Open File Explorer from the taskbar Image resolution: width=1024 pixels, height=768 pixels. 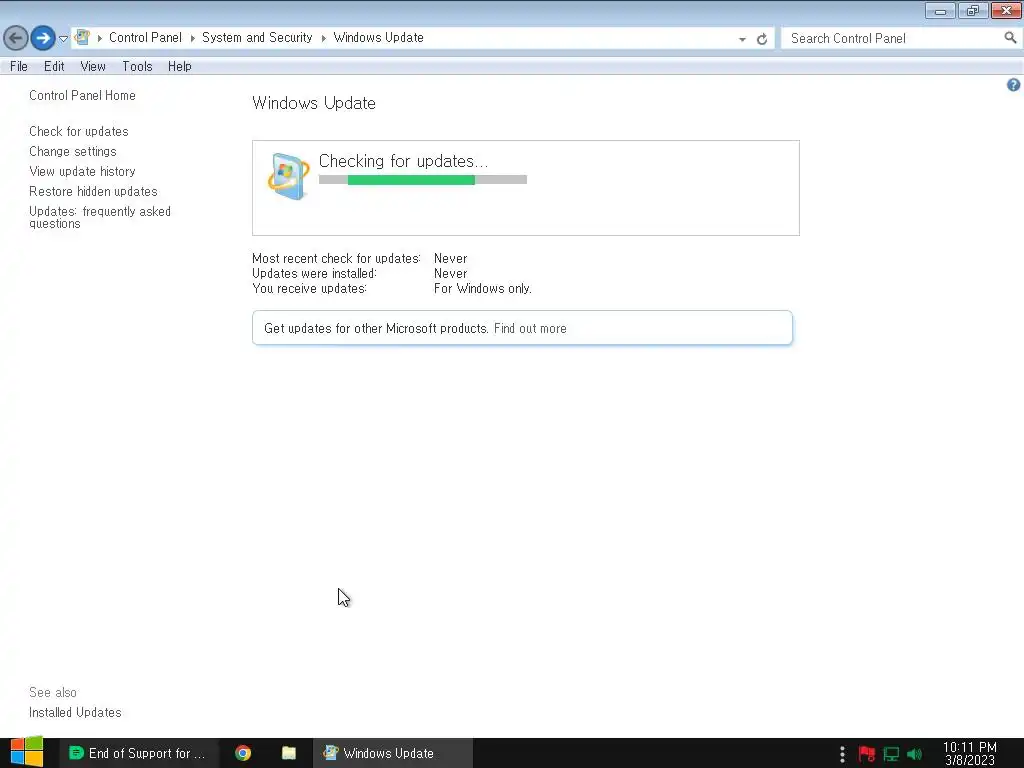click(x=289, y=753)
